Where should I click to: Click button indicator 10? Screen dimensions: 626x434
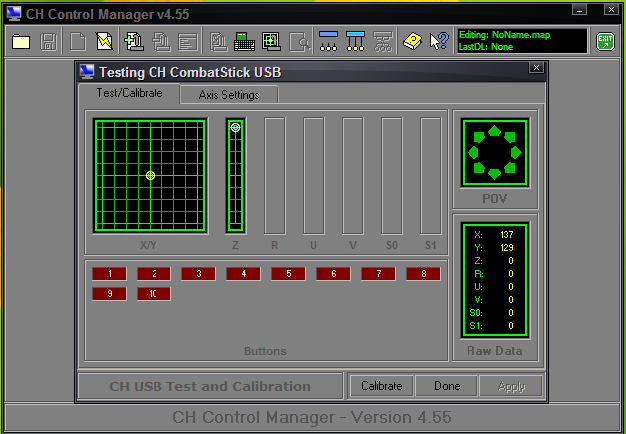point(154,294)
